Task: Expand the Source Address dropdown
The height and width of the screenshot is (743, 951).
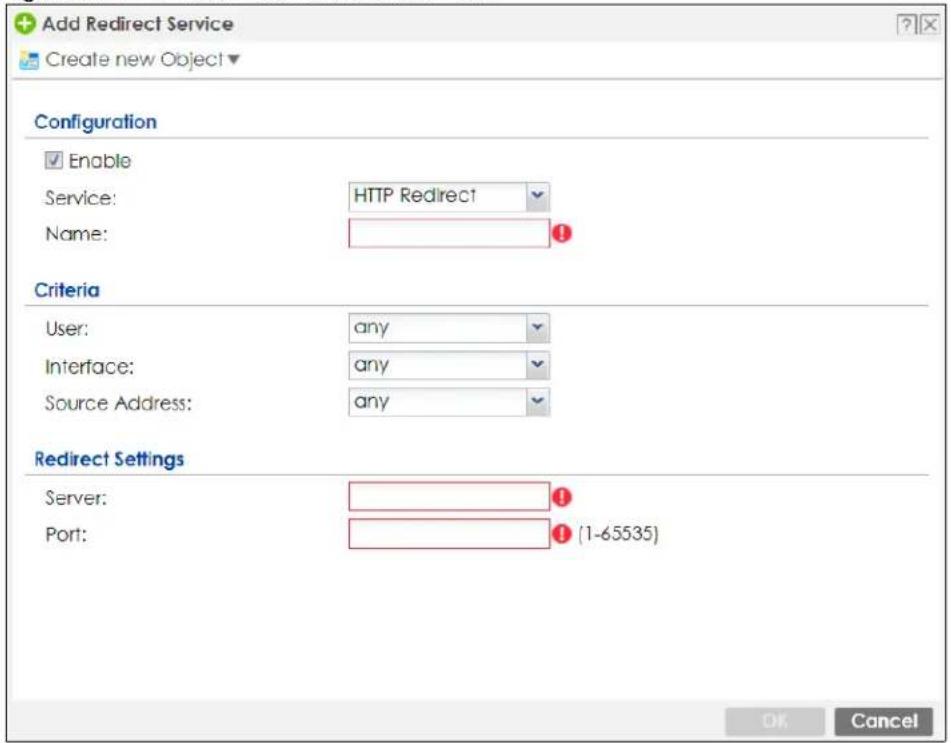Action: pyautogui.click(x=537, y=402)
